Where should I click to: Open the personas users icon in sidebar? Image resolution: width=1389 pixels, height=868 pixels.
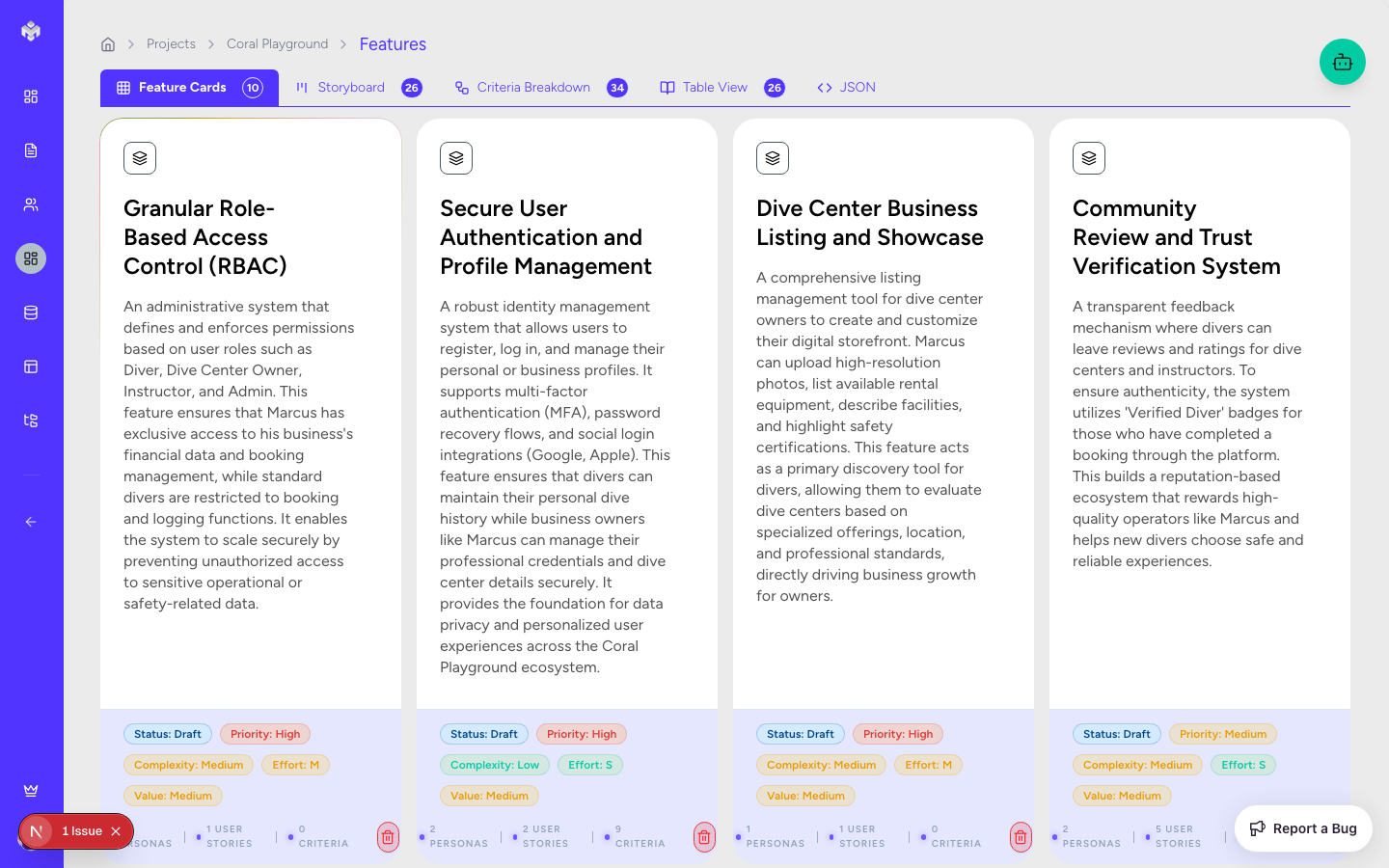click(31, 204)
